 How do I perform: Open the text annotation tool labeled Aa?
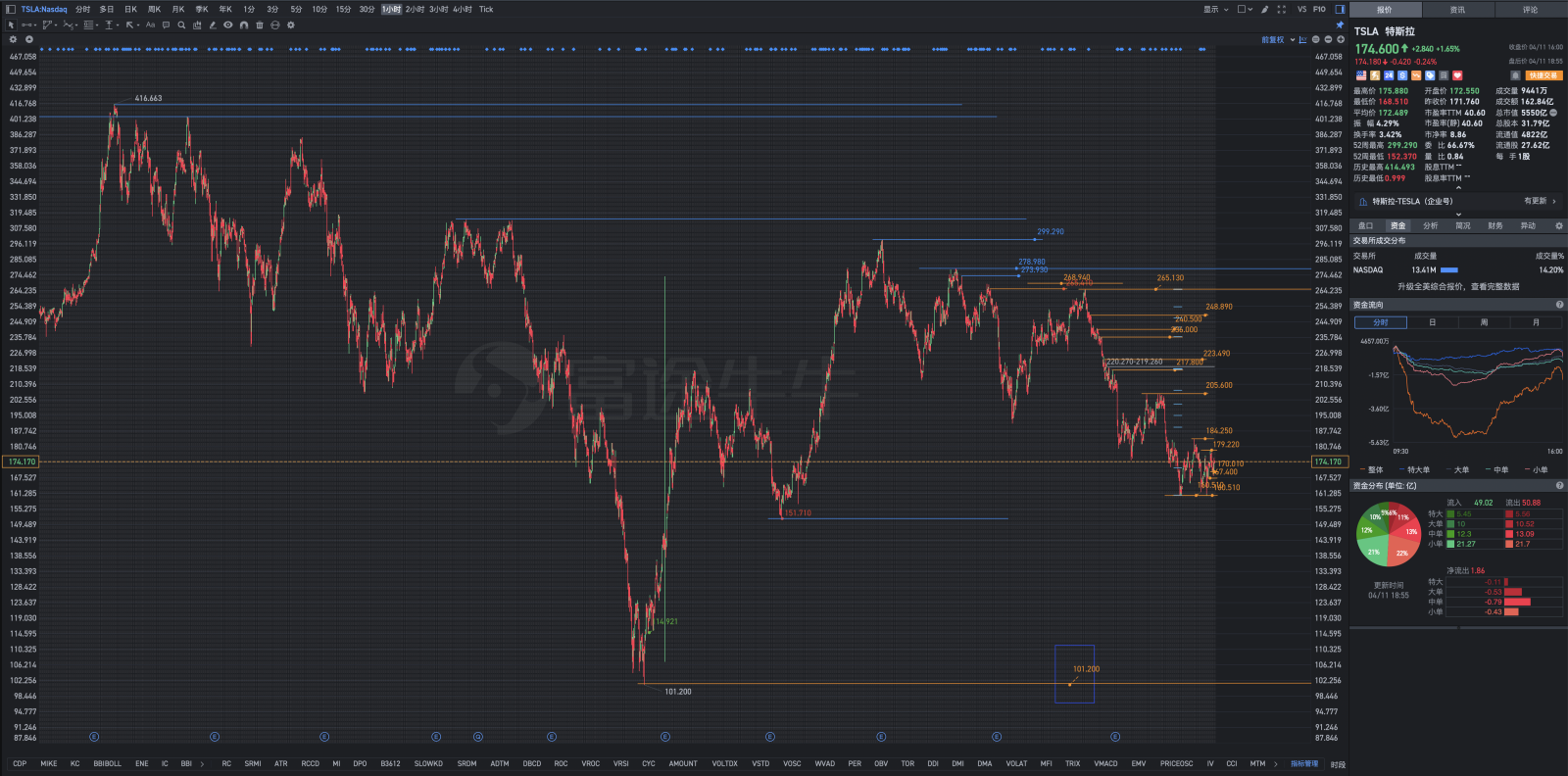(150, 24)
